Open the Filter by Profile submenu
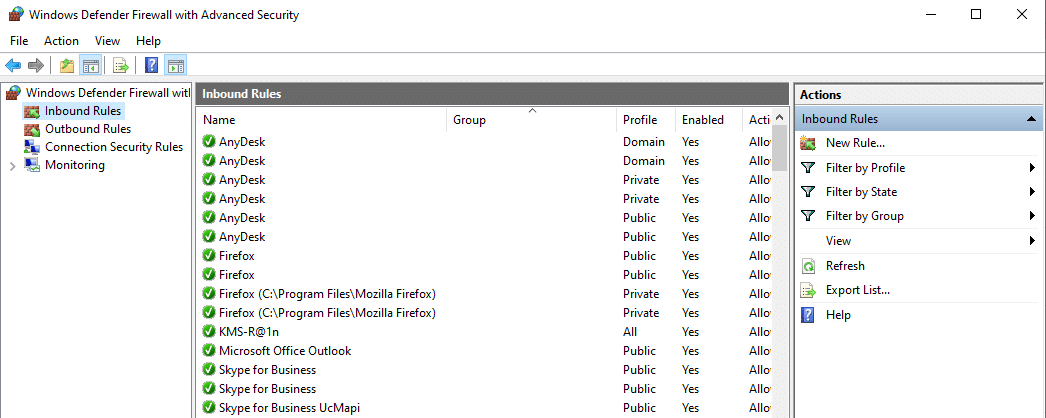Screen dimensions: 1046x418 coord(865,168)
